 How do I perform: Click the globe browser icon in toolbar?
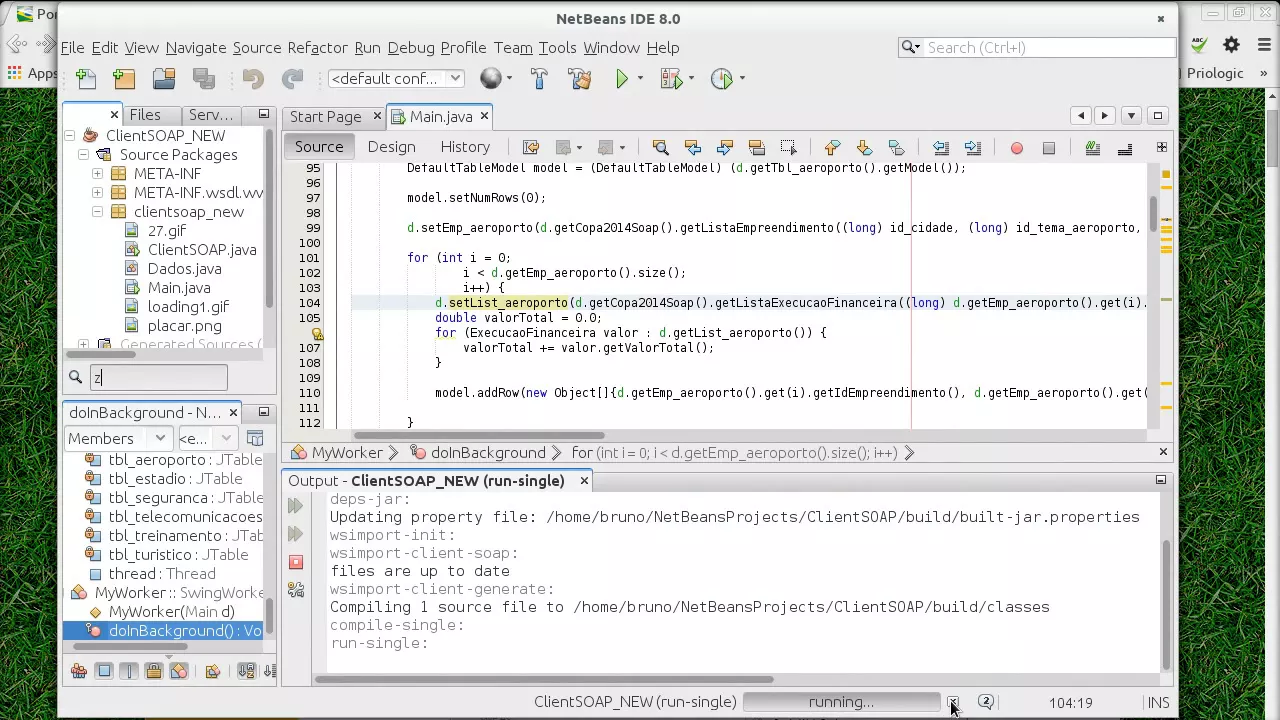click(x=490, y=78)
